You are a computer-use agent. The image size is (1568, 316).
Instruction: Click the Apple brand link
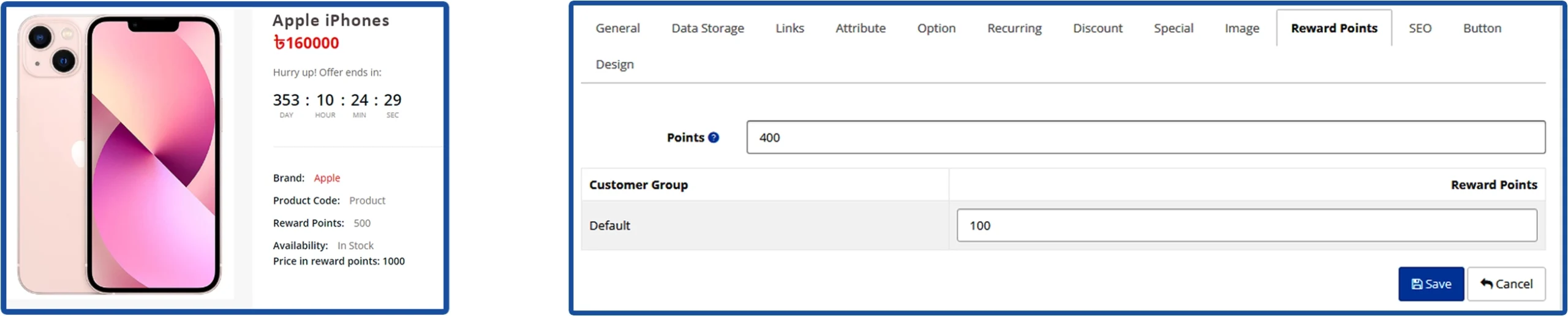[x=326, y=178]
